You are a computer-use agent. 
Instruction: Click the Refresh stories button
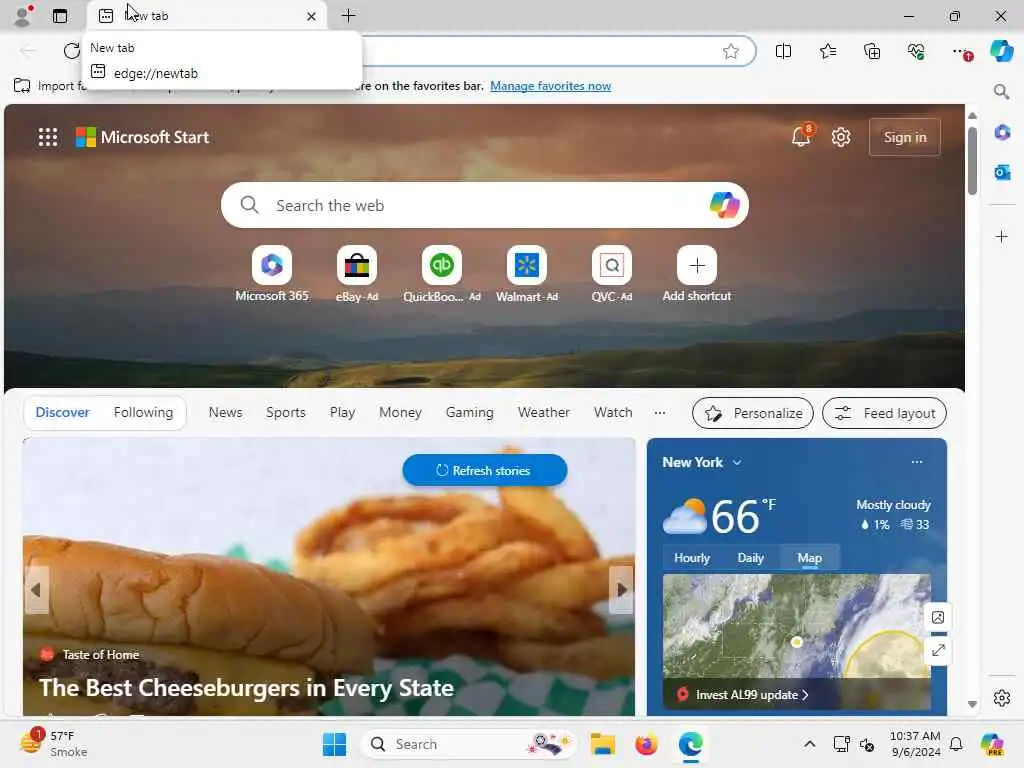point(485,470)
